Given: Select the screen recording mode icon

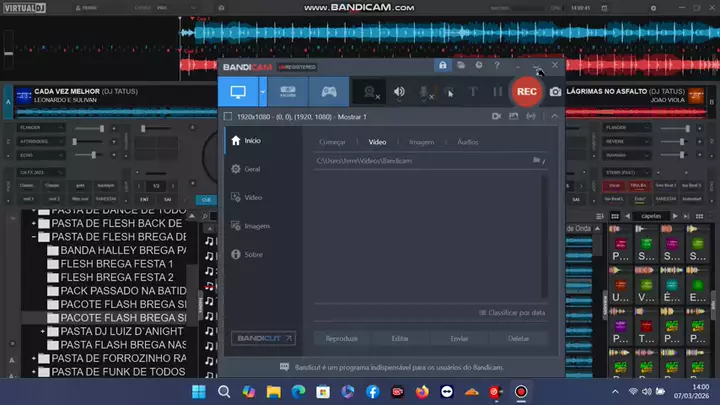Looking at the screenshot, I should click(238, 92).
